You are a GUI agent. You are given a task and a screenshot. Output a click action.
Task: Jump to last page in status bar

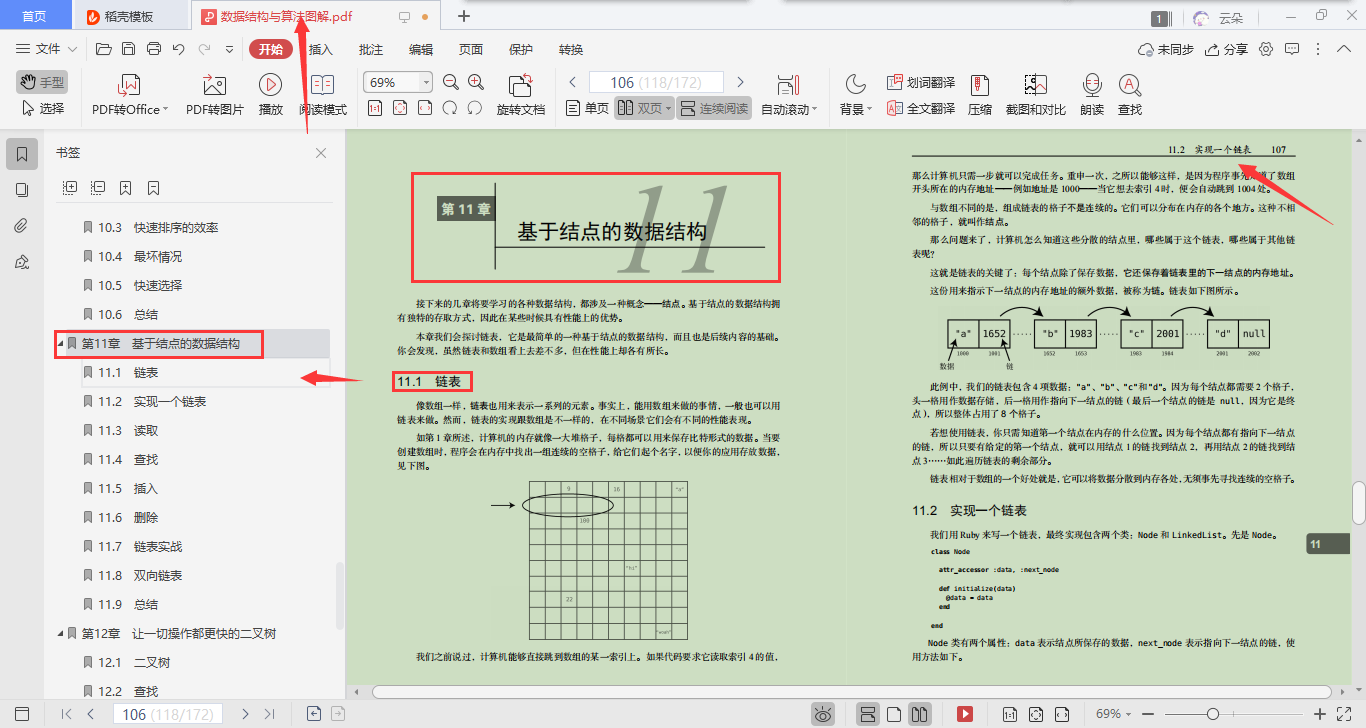point(269,714)
